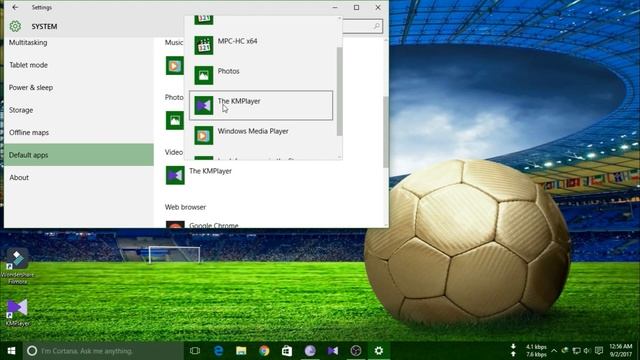This screenshot has height=360, width=640.
Task: Choose Photos from the app picker list
Action: (x=261, y=75)
